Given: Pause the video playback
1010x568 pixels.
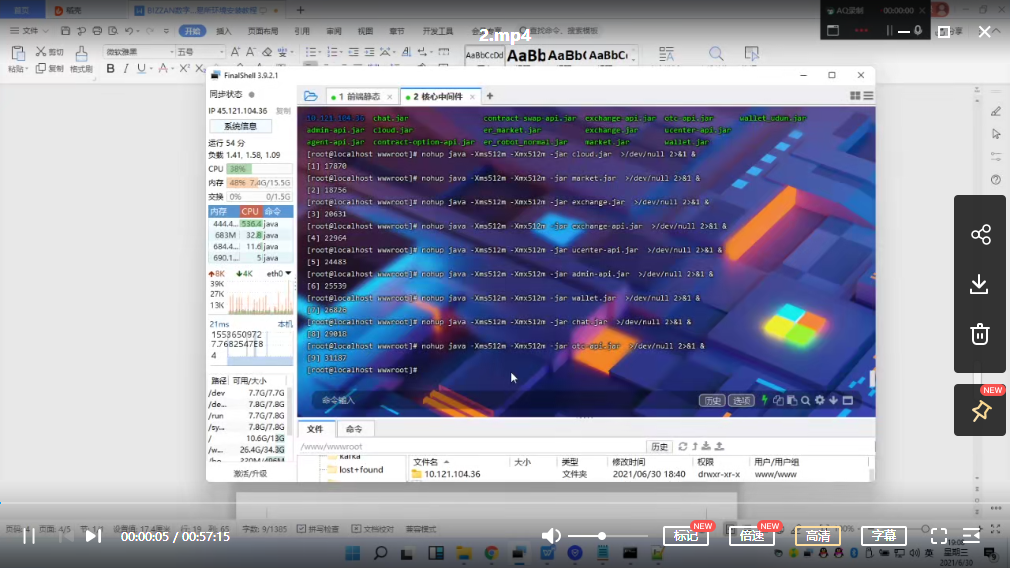Looking at the screenshot, I should coord(29,536).
